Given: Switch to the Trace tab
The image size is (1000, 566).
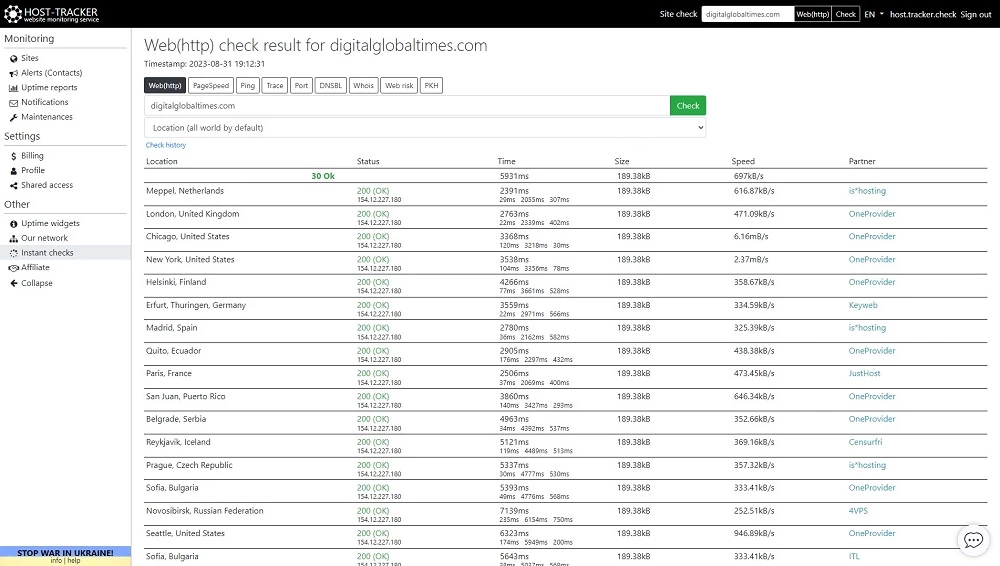Looking at the screenshot, I should [275, 86].
